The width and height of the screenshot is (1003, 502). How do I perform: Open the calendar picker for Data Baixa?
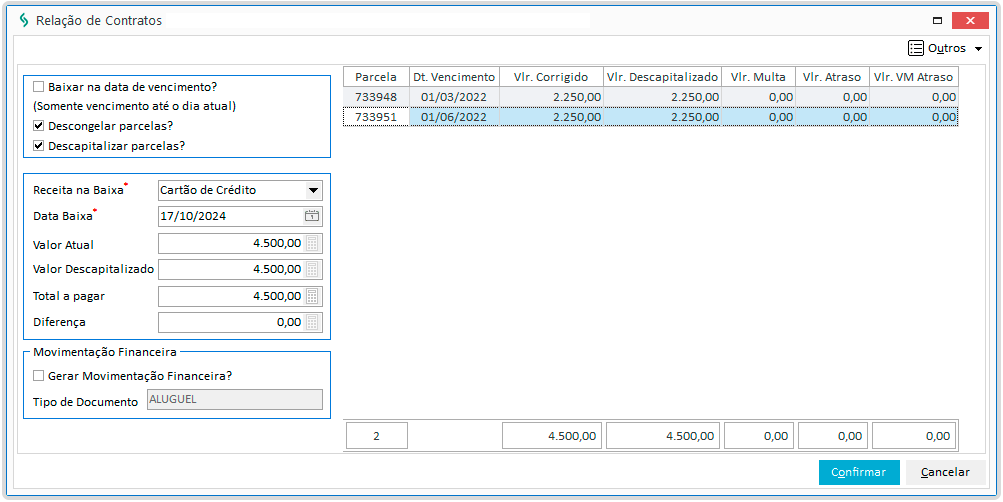coord(312,216)
